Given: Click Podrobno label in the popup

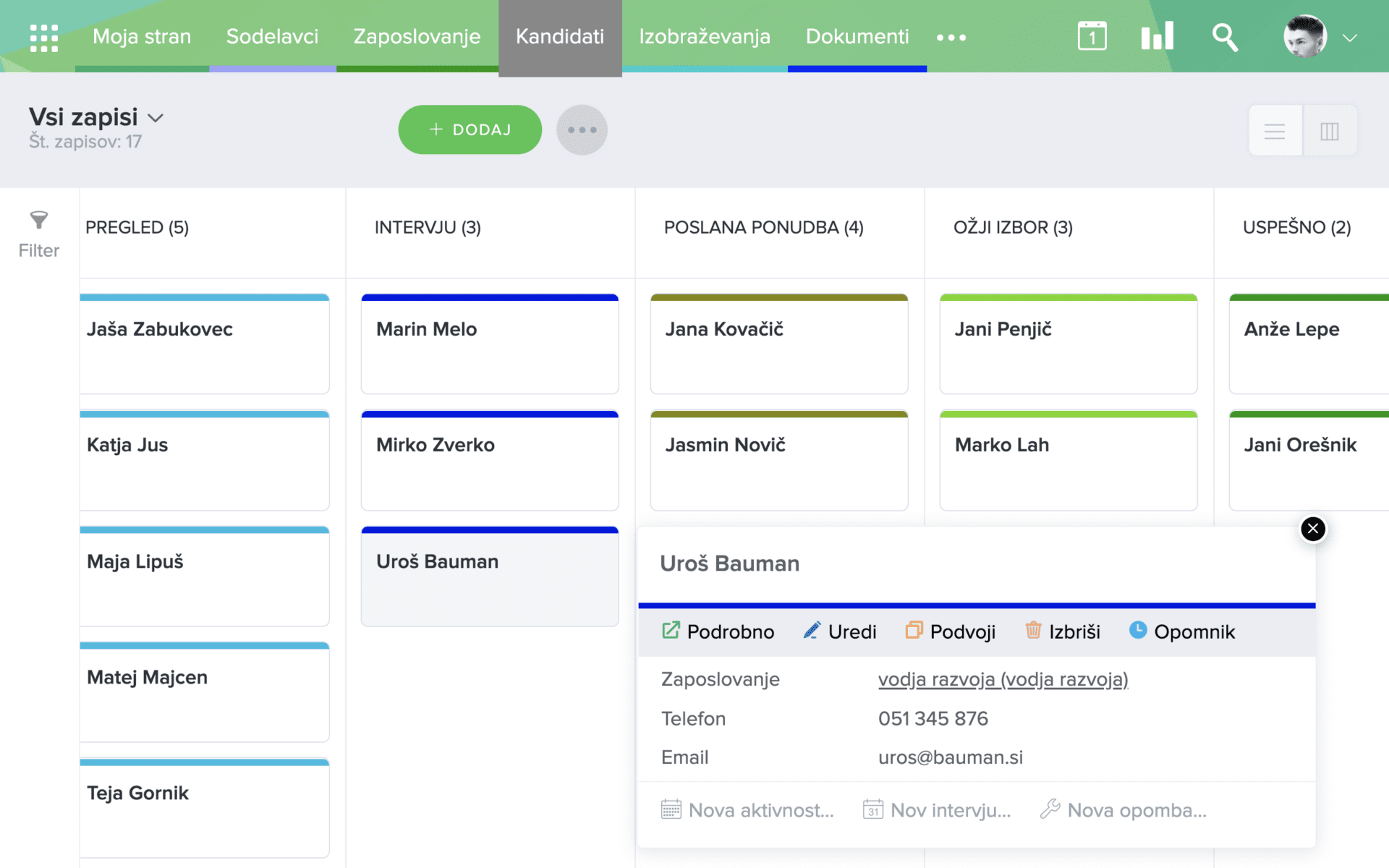Looking at the screenshot, I should click(731, 631).
